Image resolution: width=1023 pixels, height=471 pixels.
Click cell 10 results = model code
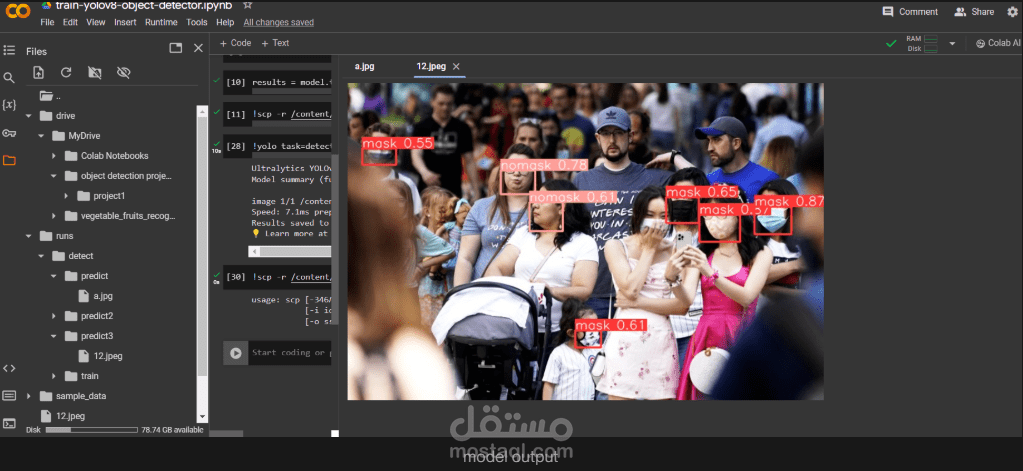[291, 82]
